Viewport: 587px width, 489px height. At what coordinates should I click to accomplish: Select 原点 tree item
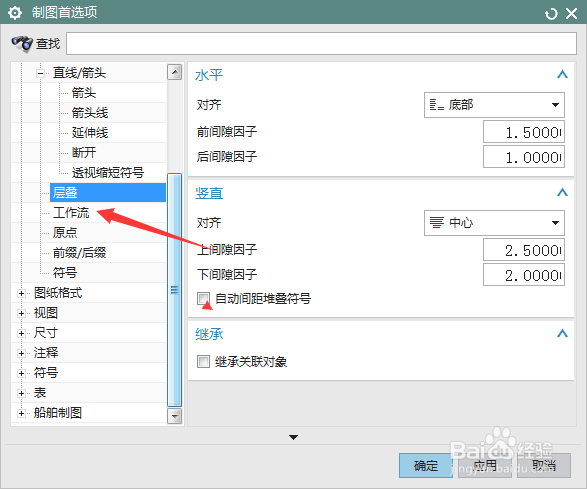tap(65, 233)
